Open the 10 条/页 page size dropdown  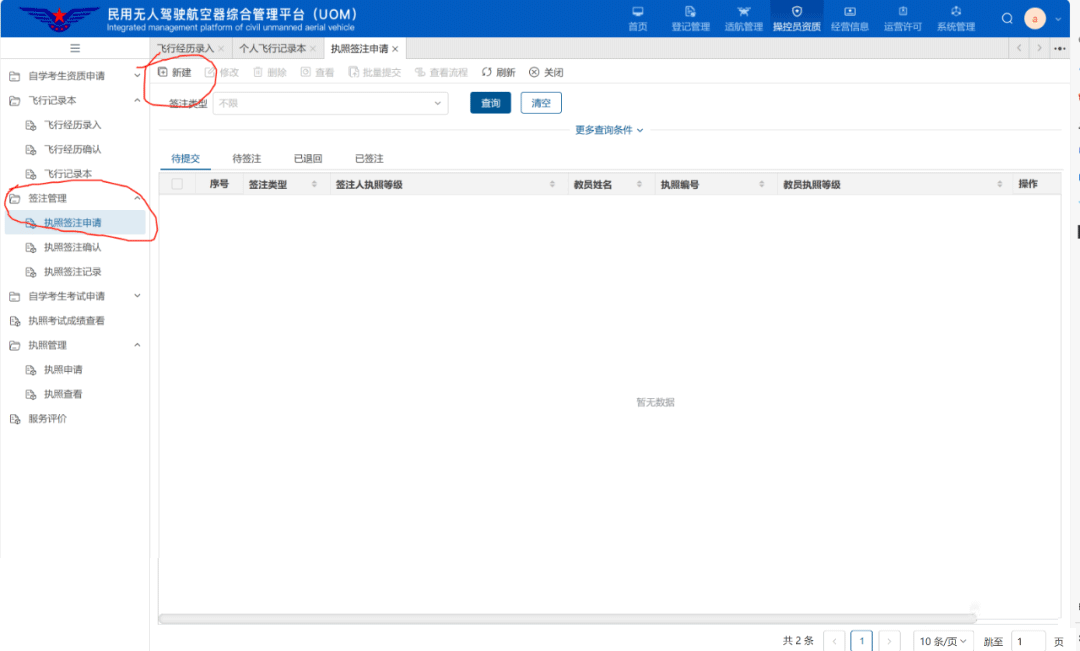coord(943,641)
